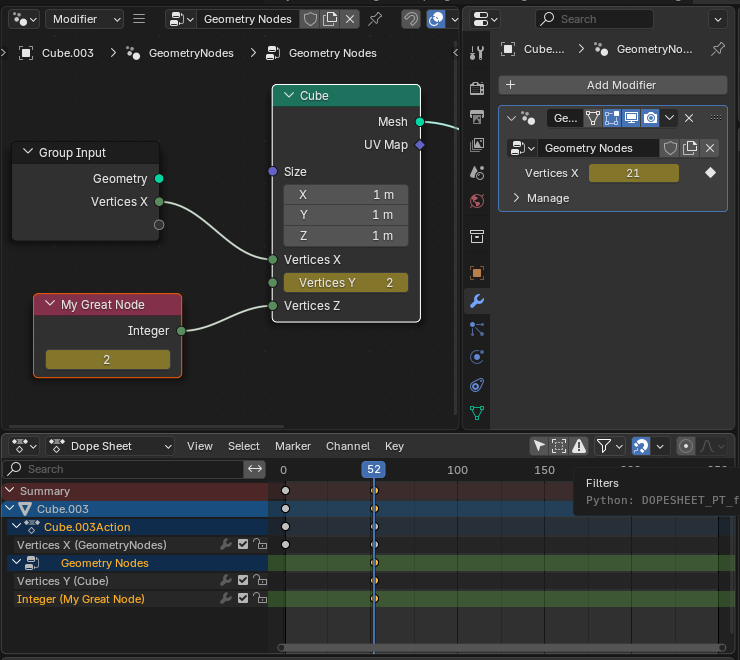Open the World properties tab
740x660 pixels.
click(477, 201)
